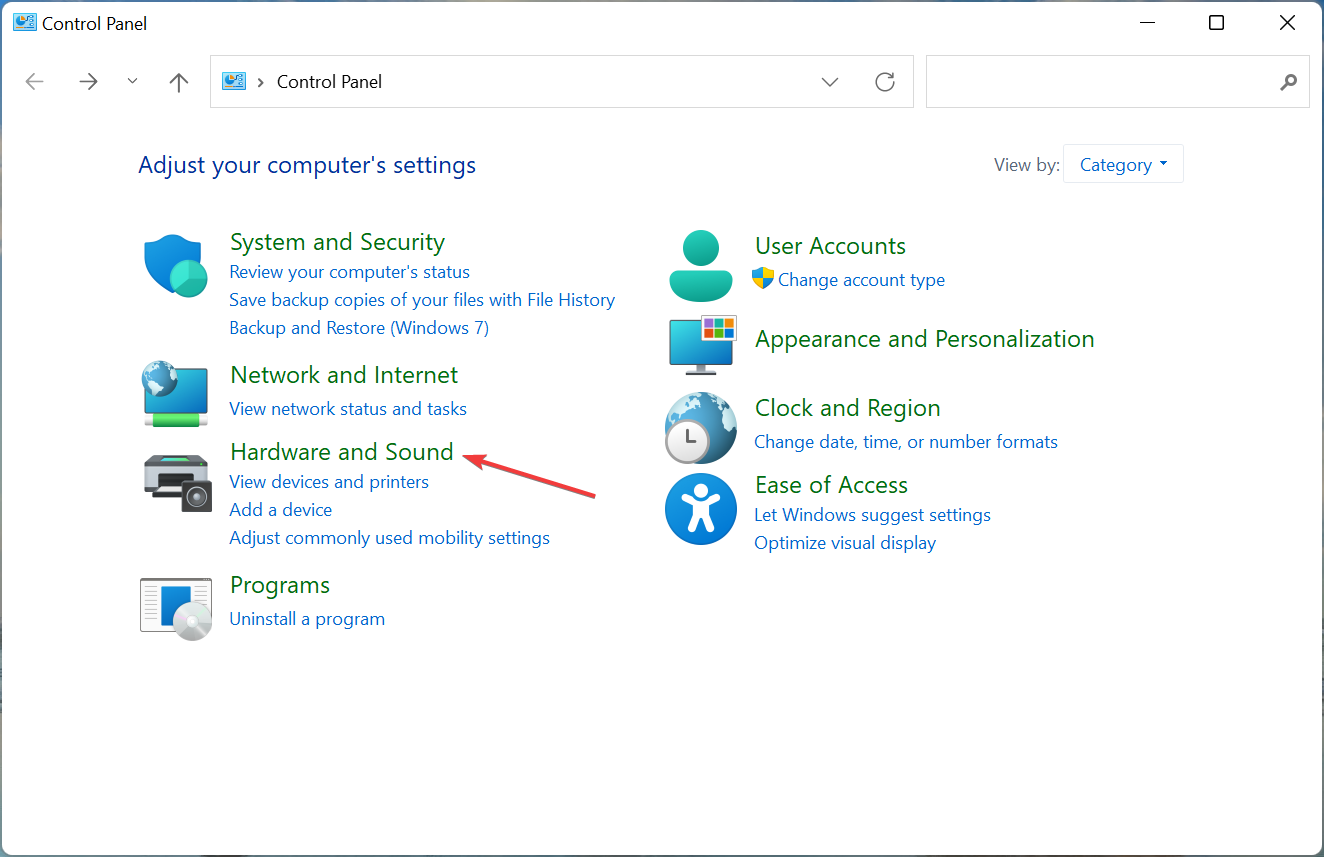
Task: Click Optimize visual display link
Action: click(845, 543)
